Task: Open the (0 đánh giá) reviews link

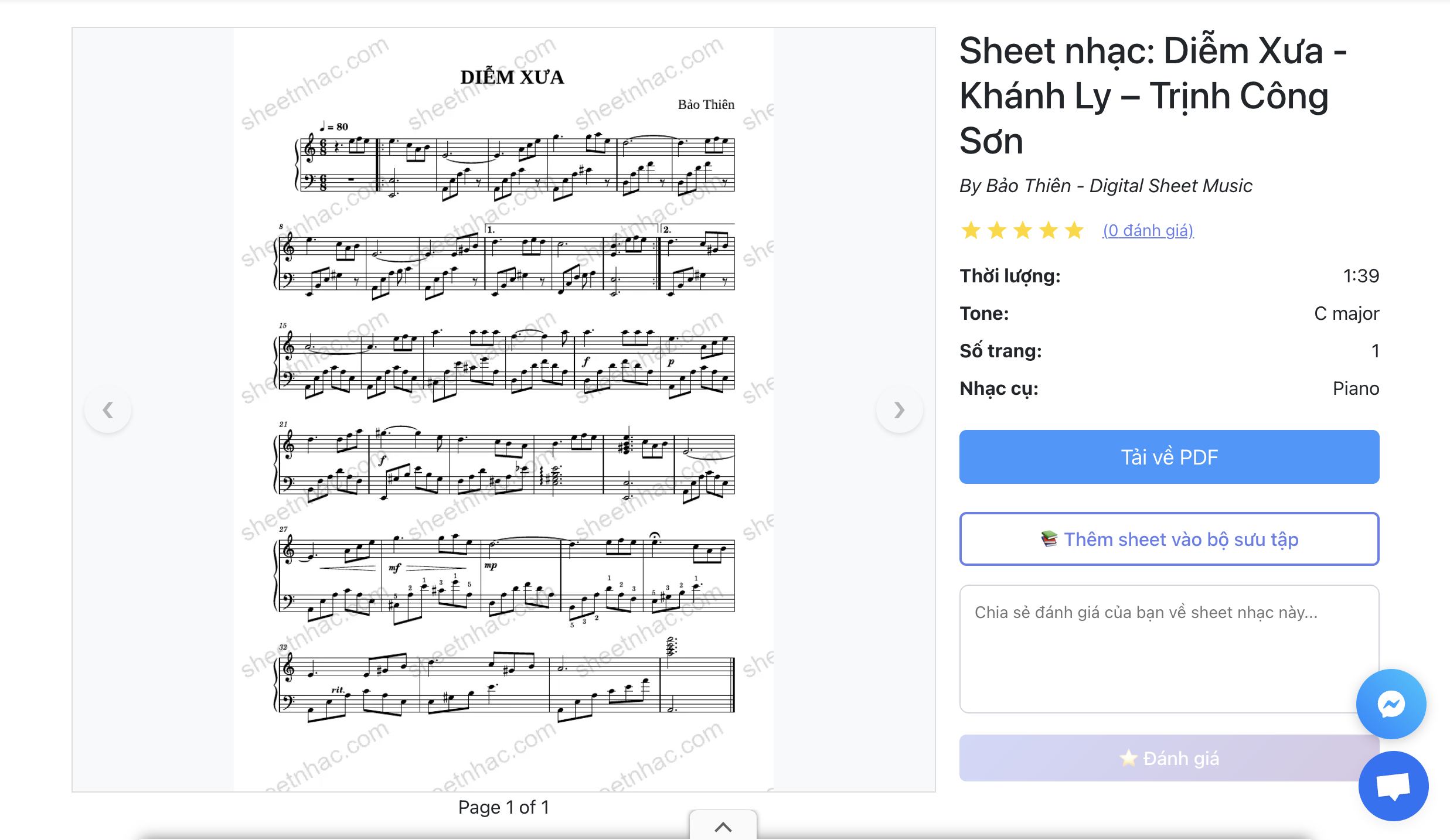Action: pyautogui.click(x=1148, y=230)
